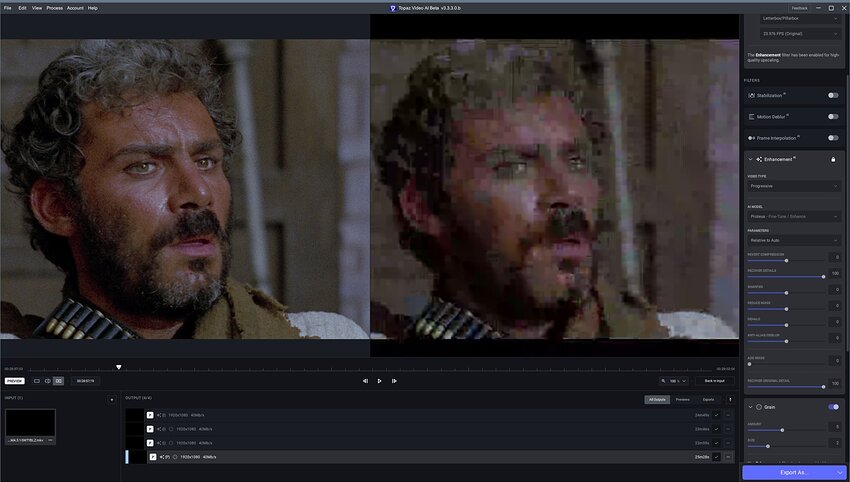Open the Account menu

75,8
